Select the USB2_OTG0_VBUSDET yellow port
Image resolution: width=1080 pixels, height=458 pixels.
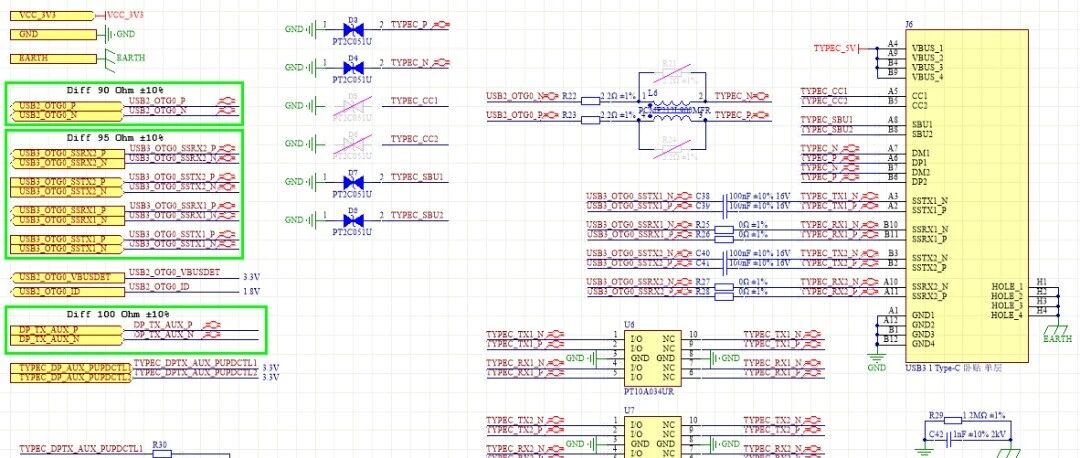67,277
